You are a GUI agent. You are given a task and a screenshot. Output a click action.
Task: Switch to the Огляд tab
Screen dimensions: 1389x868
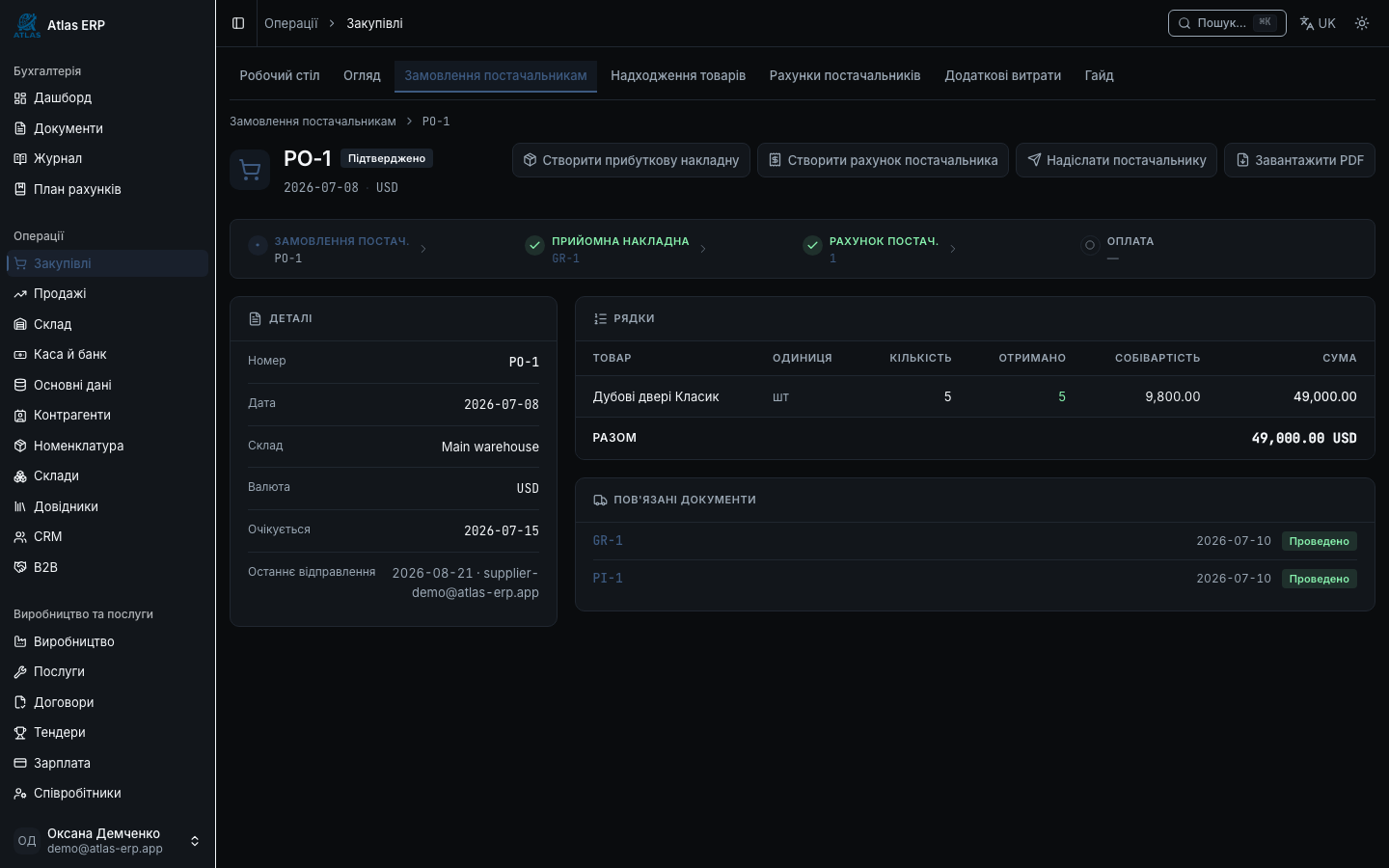(x=362, y=75)
